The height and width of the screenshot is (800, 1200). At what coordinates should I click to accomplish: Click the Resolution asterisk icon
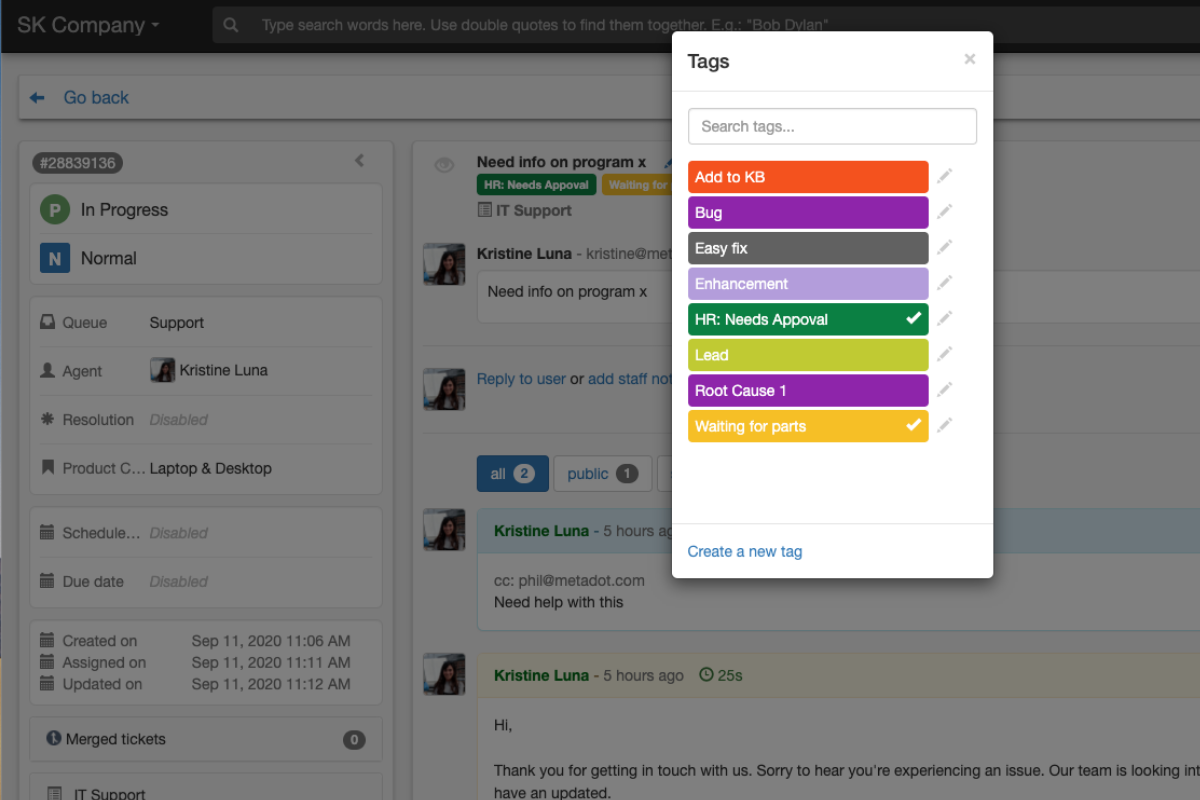point(47,419)
